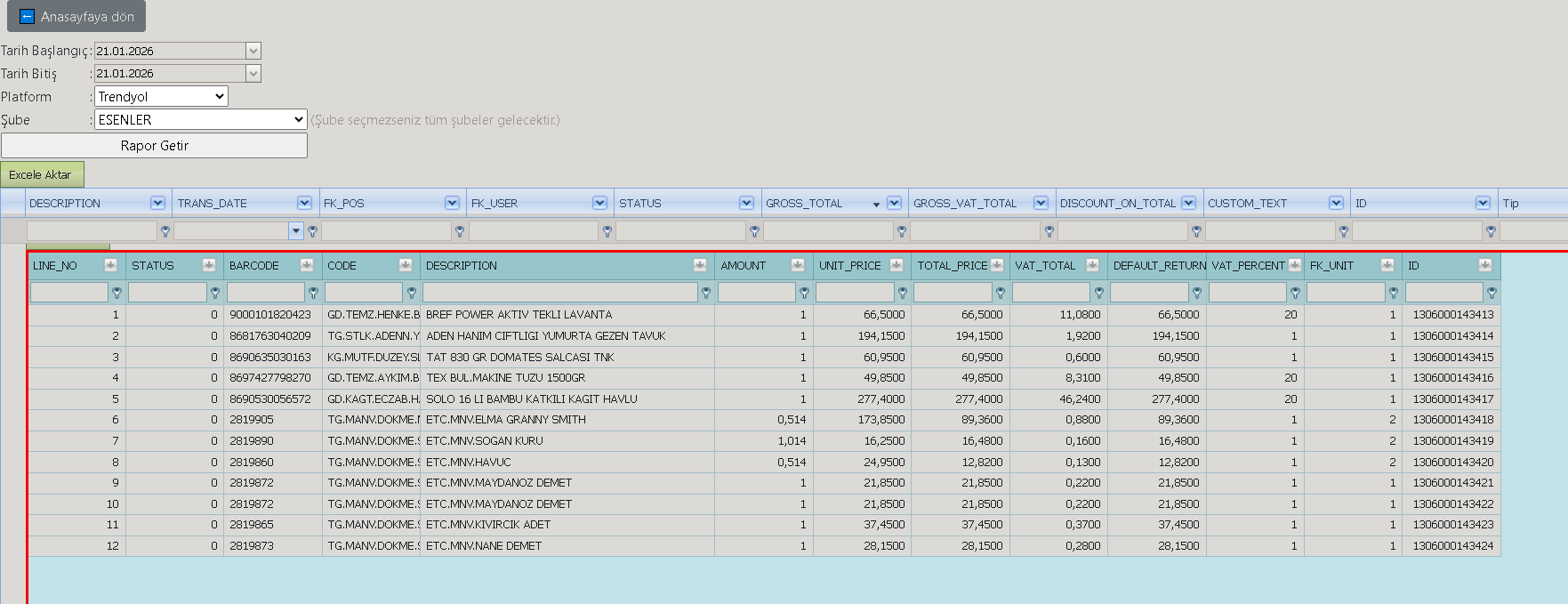Click the Anasayfaya dön back arrow icon
Viewport: 1568px width, 604px height.
pyautogui.click(x=27, y=17)
